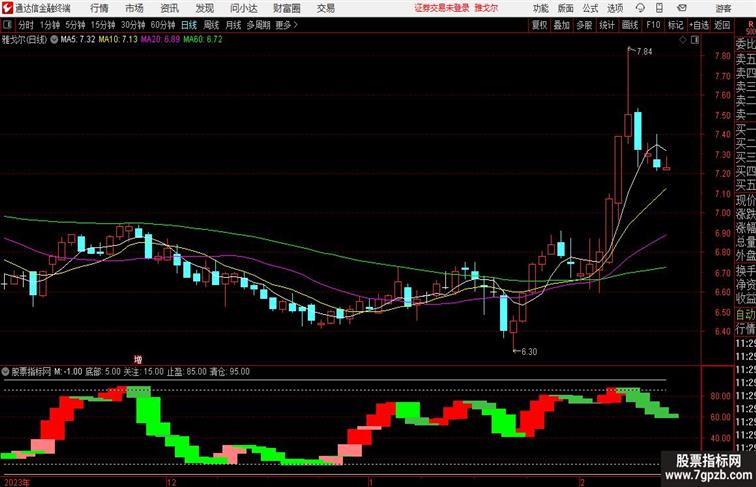Click the headset customer service icon
Image resolution: width=756 pixels, height=487 pixels.
pos(640,8)
